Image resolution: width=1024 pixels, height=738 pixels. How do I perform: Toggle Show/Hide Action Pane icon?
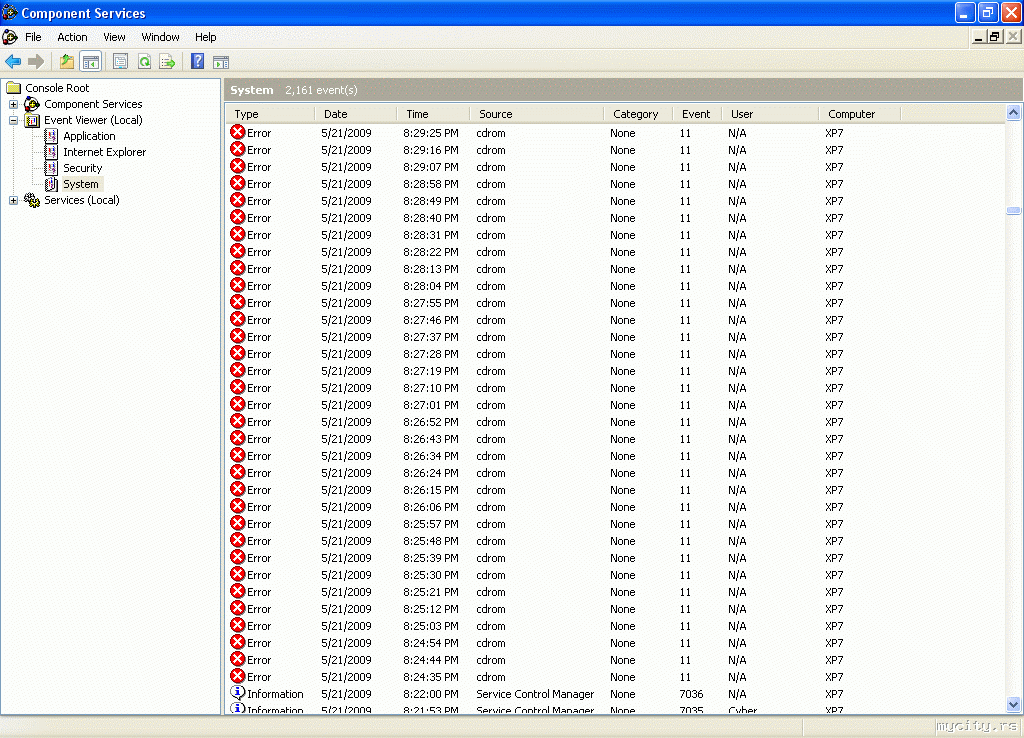221,62
